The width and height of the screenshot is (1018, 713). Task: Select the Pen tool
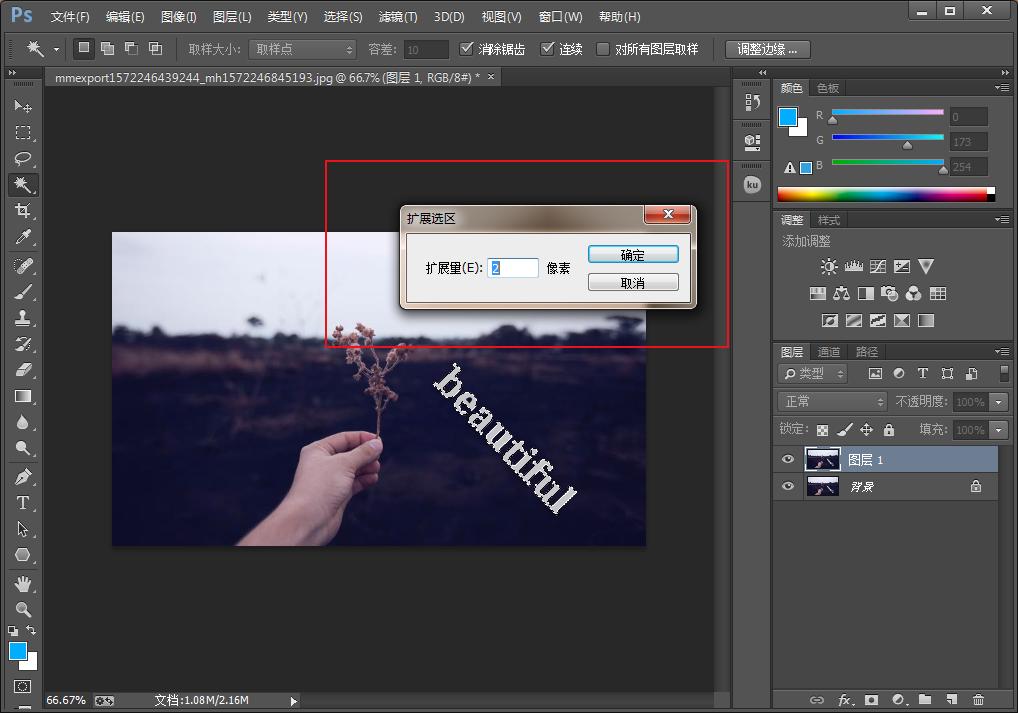click(x=23, y=477)
